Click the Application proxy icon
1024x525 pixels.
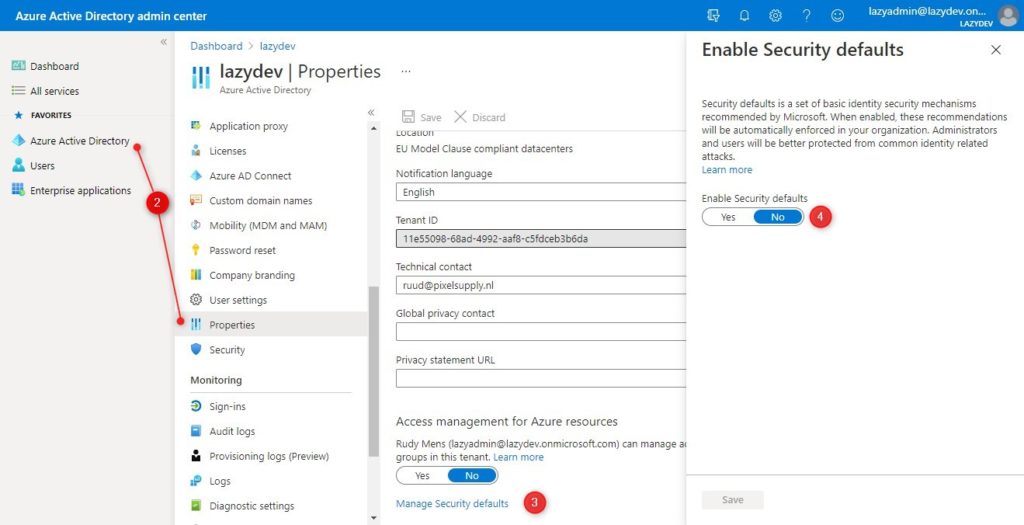pyautogui.click(x=196, y=125)
